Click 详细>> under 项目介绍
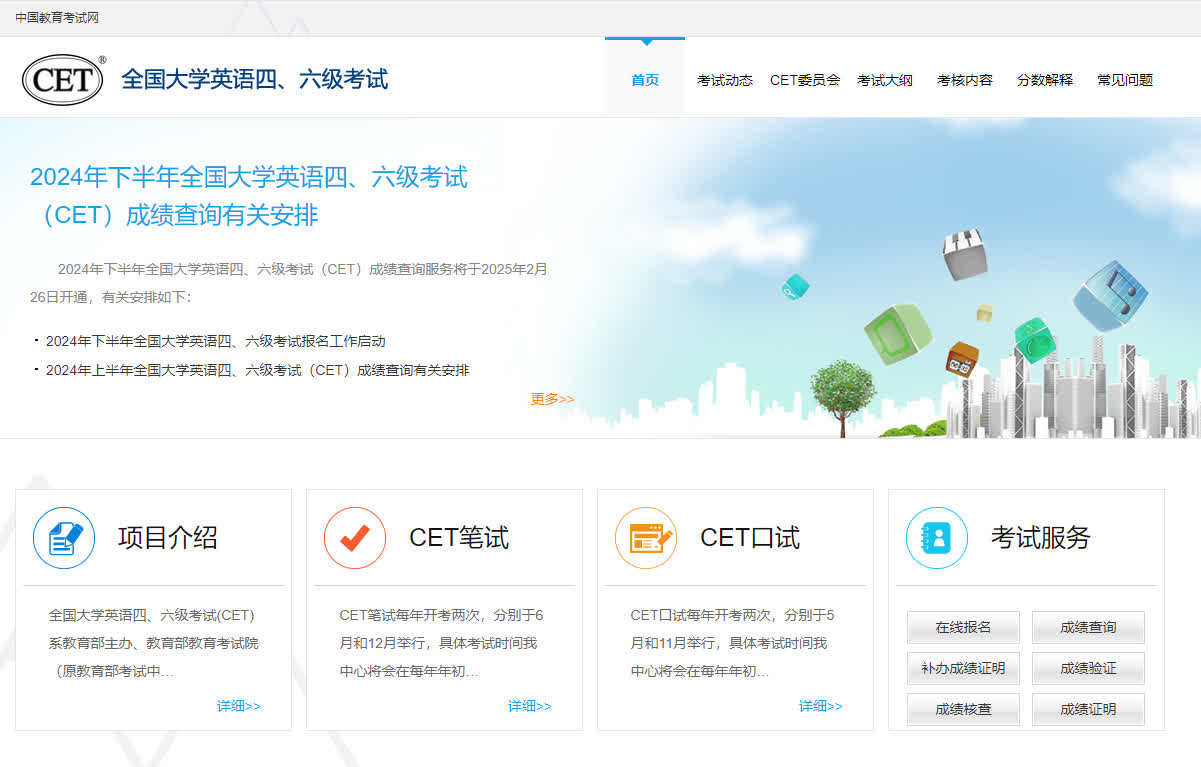1201x767 pixels. [x=238, y=706]
